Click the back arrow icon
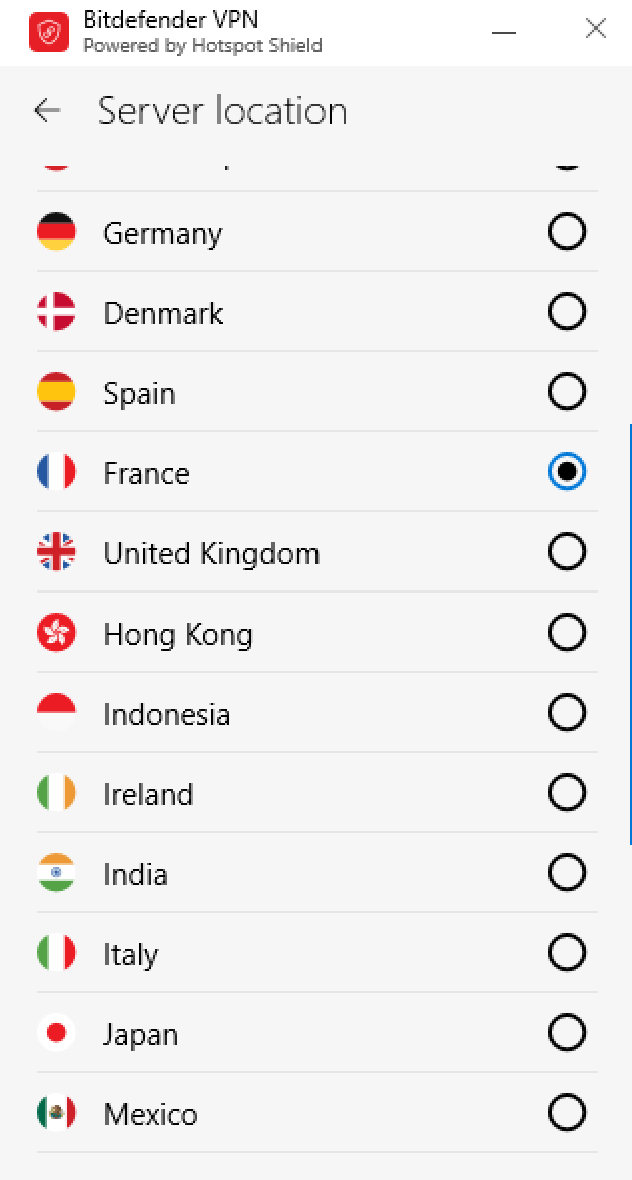 click(x=47, y=111)
